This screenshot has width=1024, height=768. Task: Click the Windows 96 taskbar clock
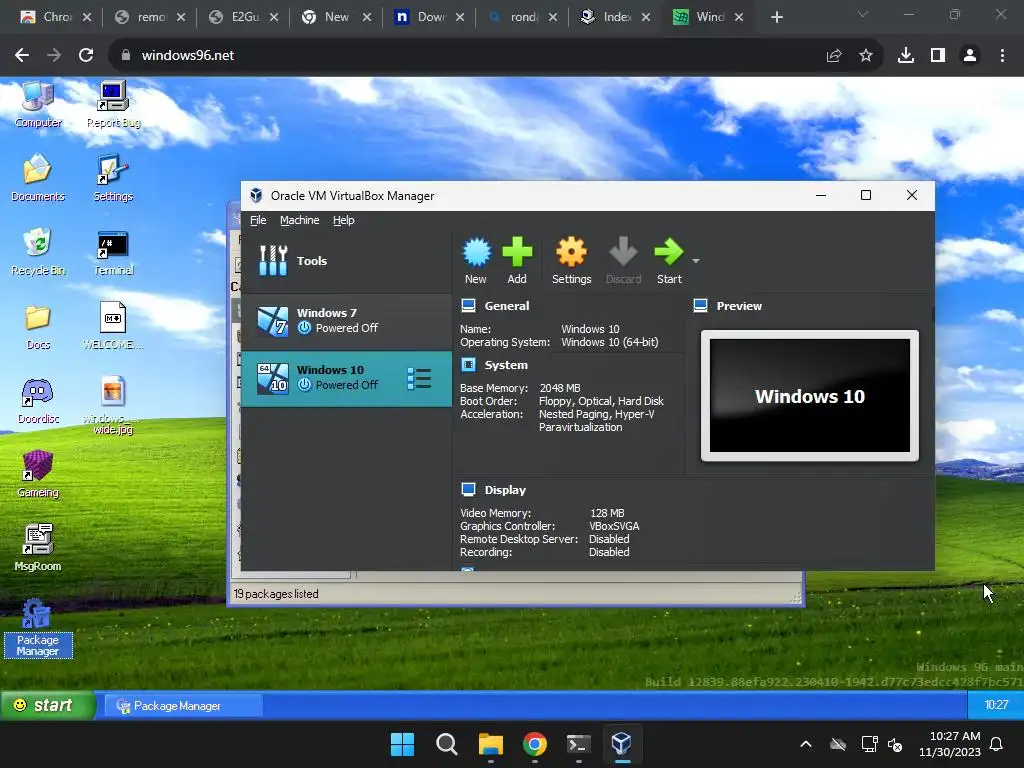996,705
